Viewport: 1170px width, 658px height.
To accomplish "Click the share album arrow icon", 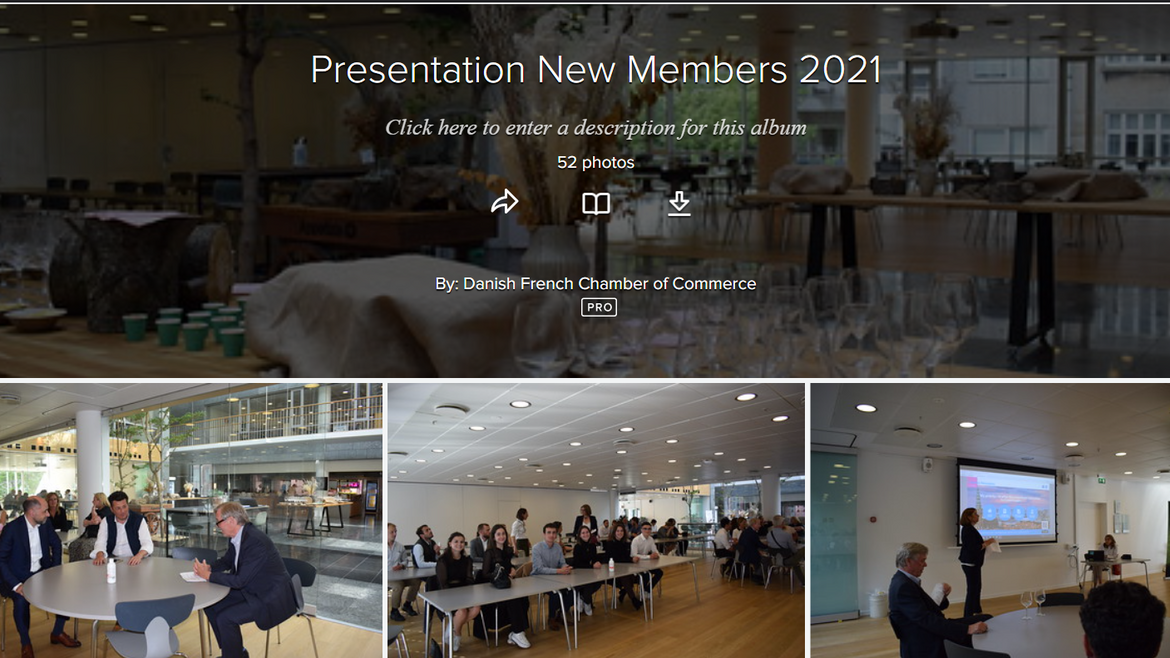I will (x=504, y=202).
